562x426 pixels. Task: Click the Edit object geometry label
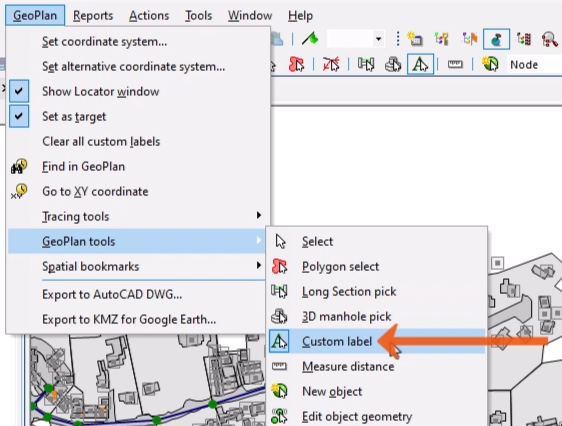357,416
